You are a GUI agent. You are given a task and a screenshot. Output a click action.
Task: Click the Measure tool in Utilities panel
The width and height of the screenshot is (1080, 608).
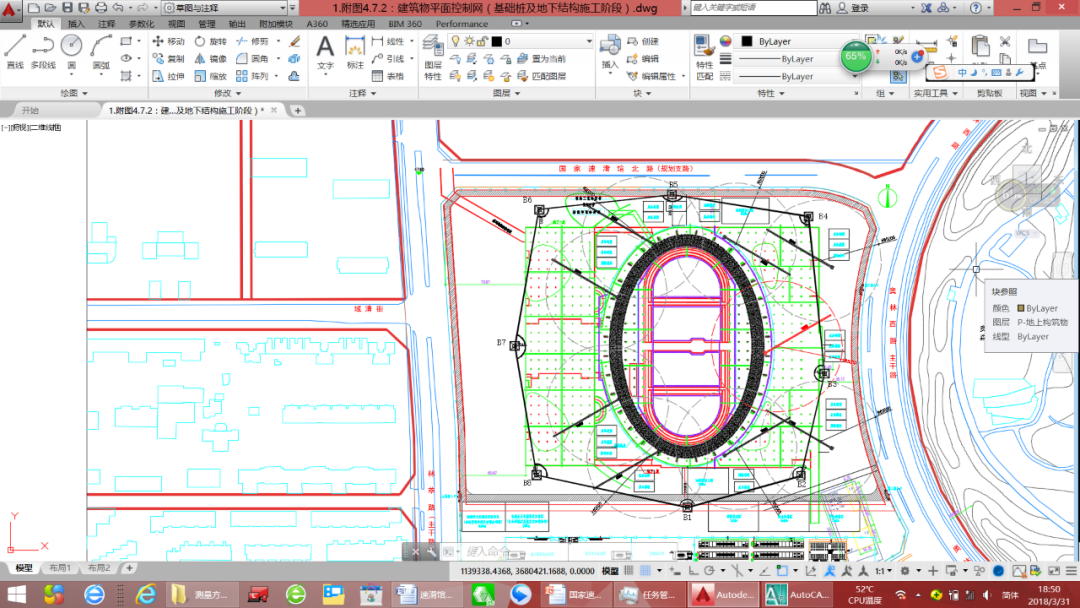(926, 48)
